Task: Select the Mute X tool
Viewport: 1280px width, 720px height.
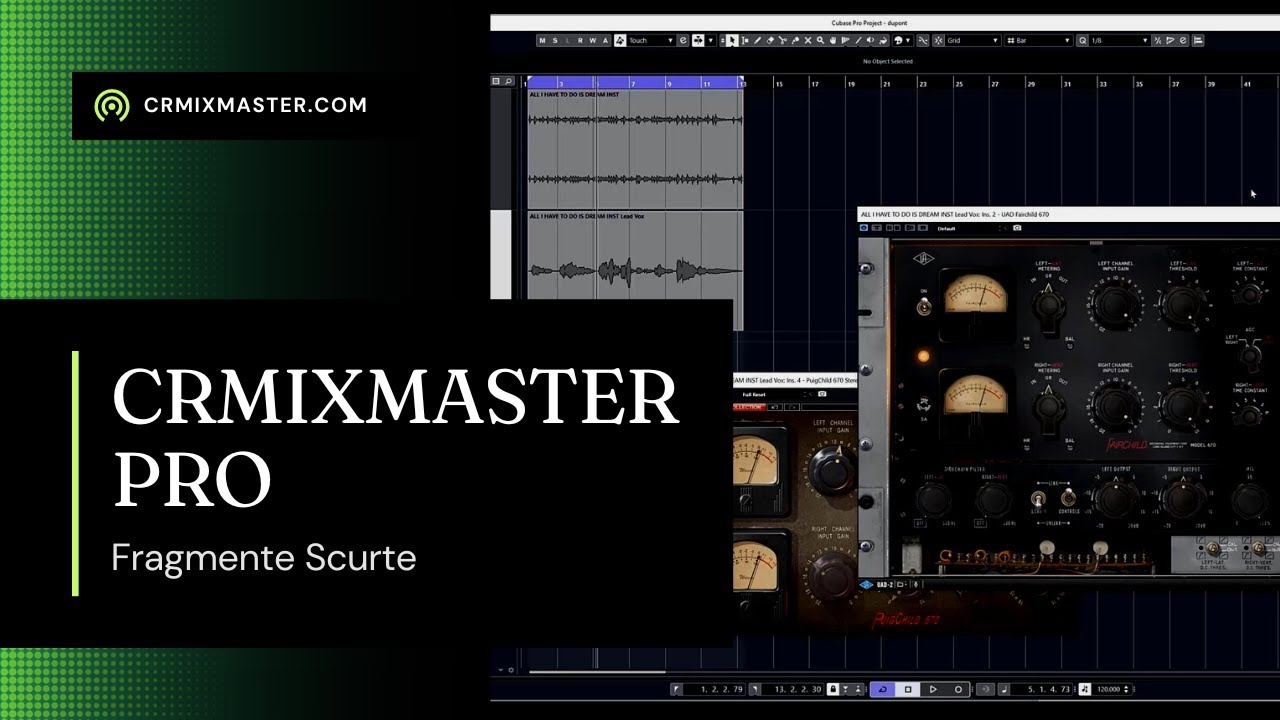Action: [808, 40]
